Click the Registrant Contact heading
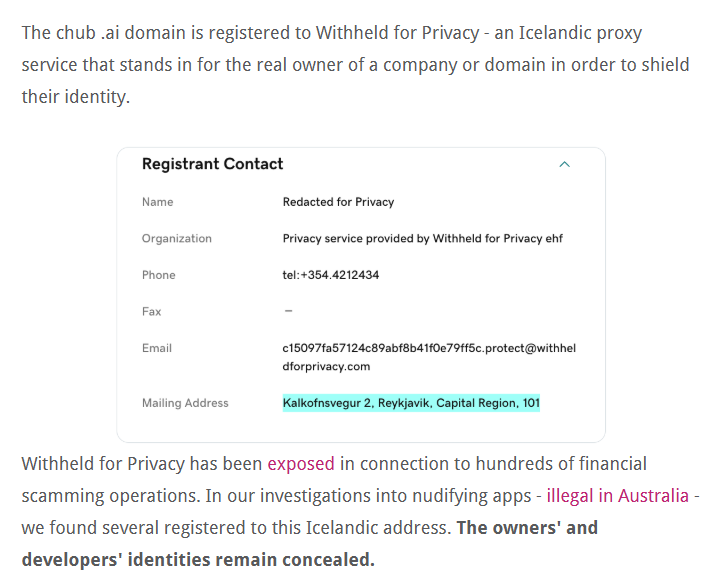 [212, 164]
